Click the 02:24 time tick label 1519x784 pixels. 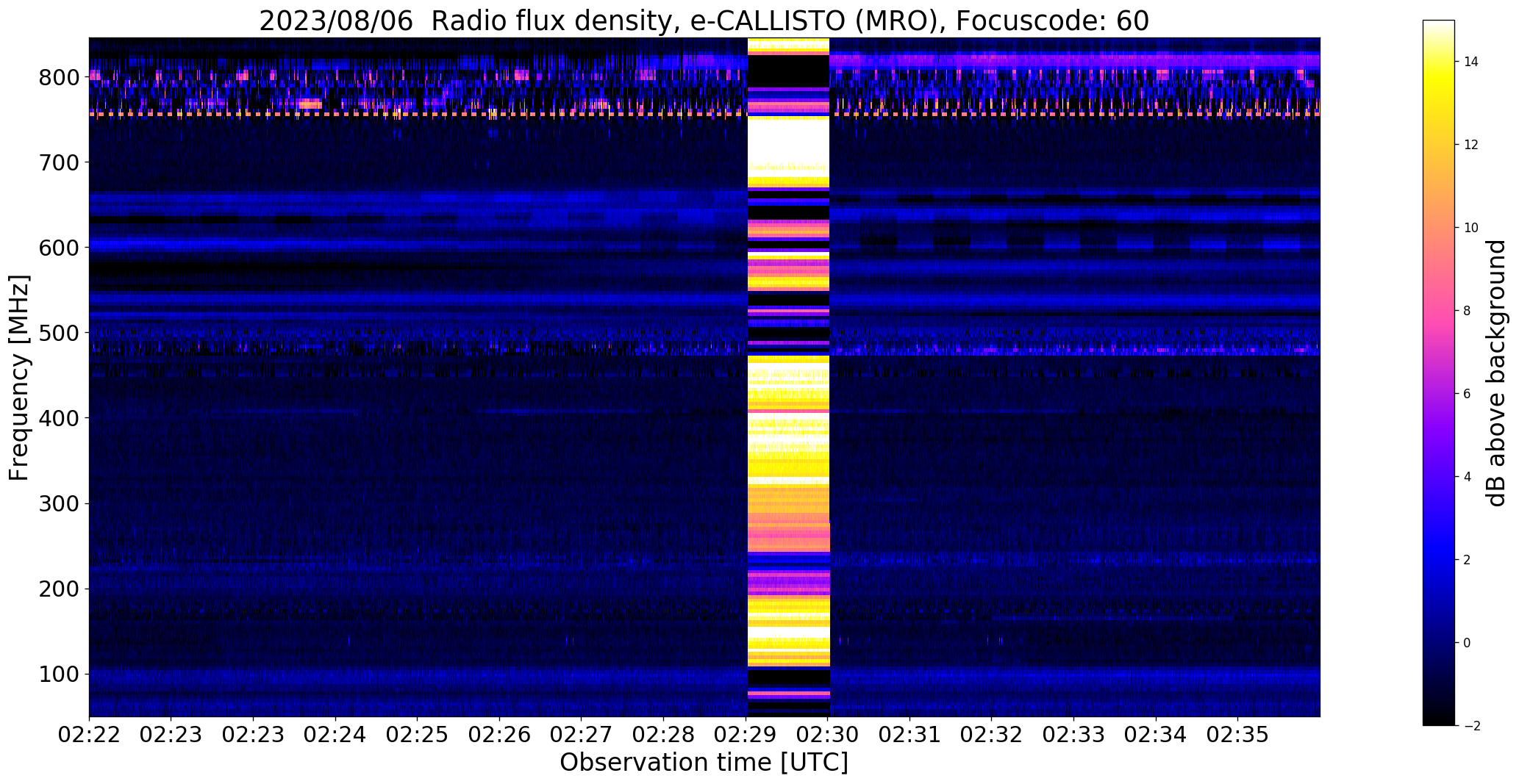pyautogui.click(x=335, y=735)
